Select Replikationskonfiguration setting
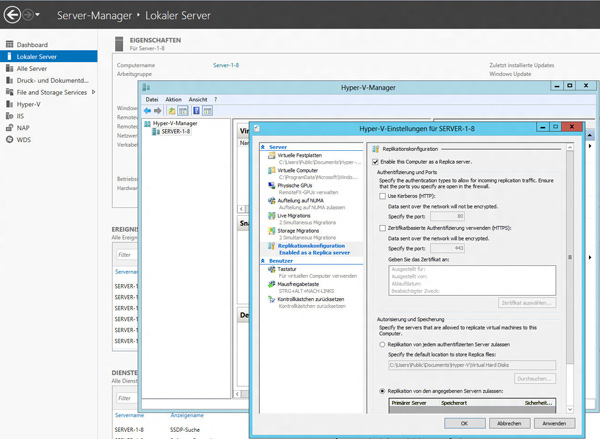This screenshot has height=439, width=600. coord(312,249)
